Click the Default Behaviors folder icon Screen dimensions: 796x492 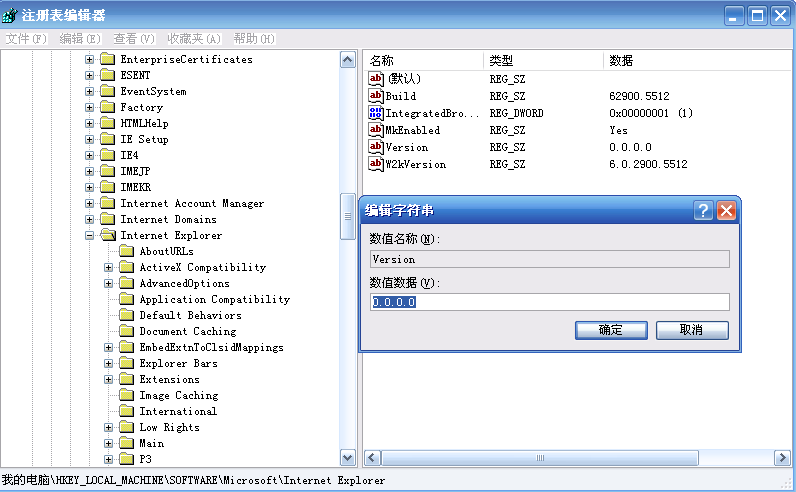pos(126,315)
